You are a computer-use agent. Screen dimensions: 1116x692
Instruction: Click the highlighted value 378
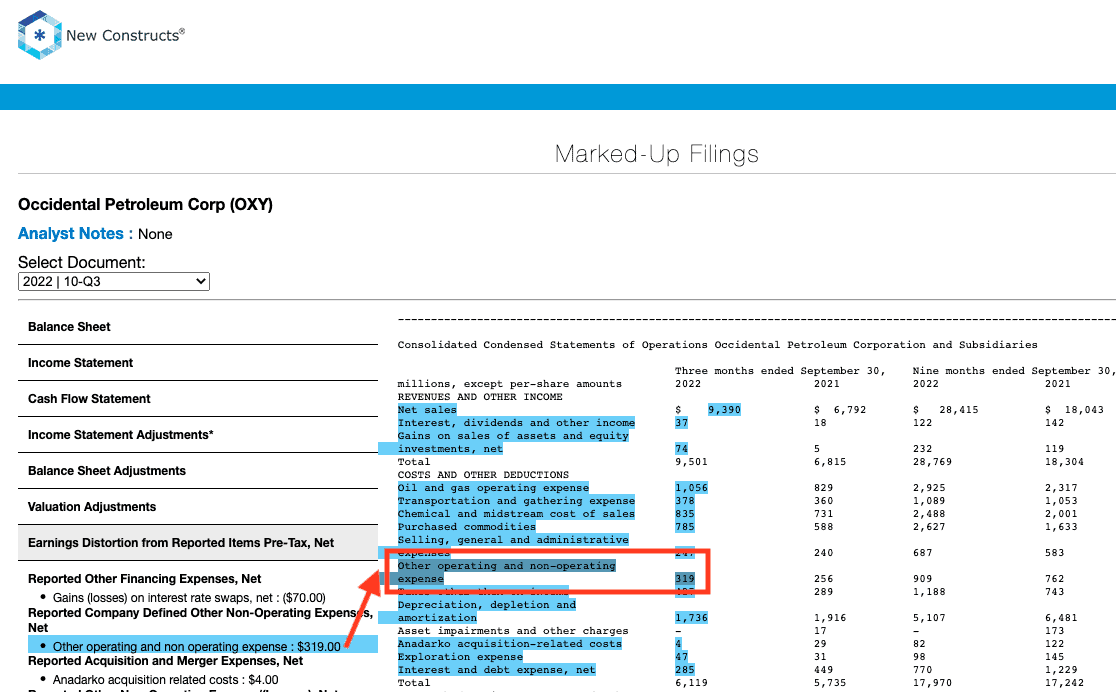[x=685, y=500]
